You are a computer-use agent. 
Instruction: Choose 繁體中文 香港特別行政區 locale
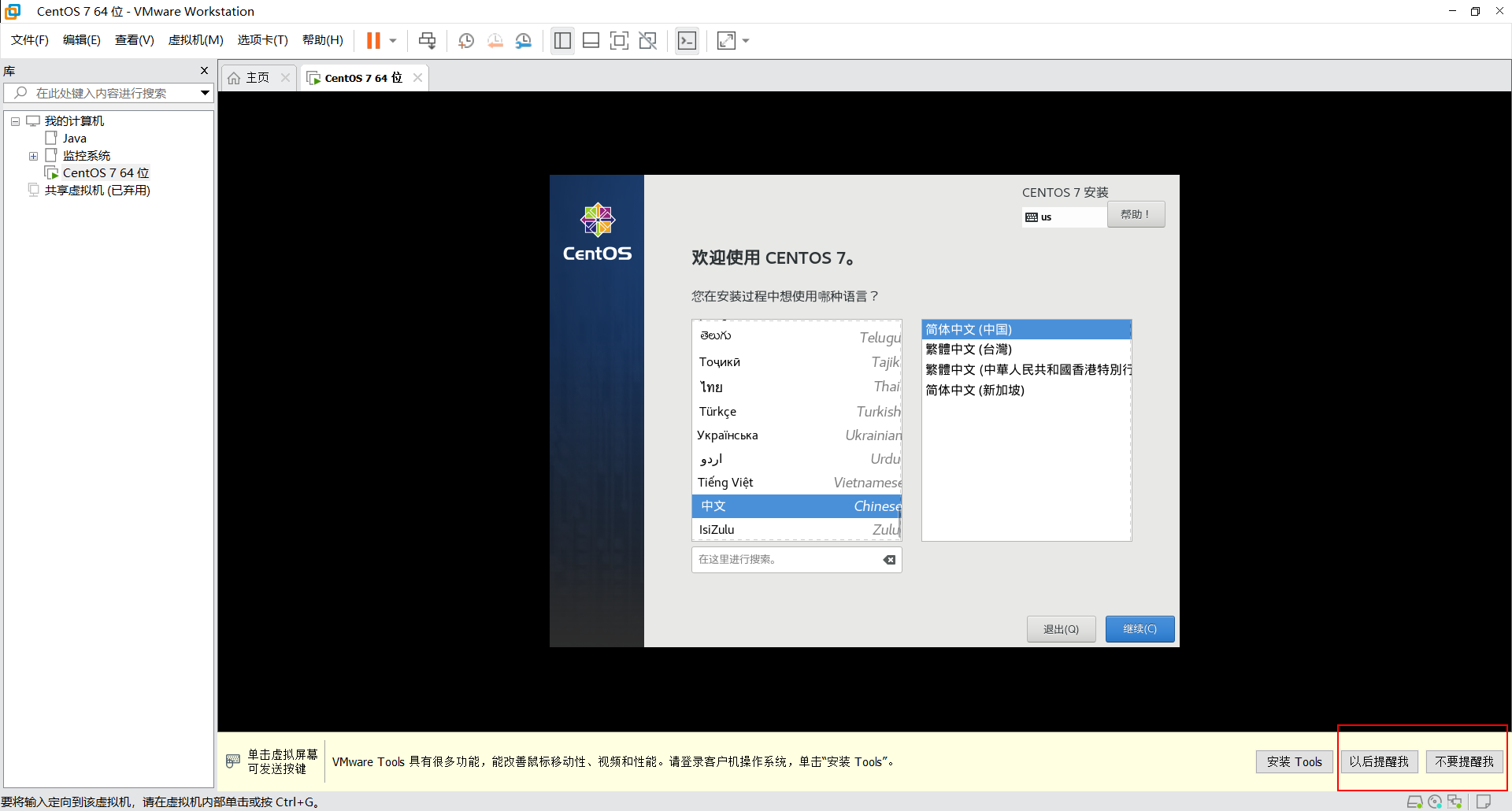pos(1026,370)
